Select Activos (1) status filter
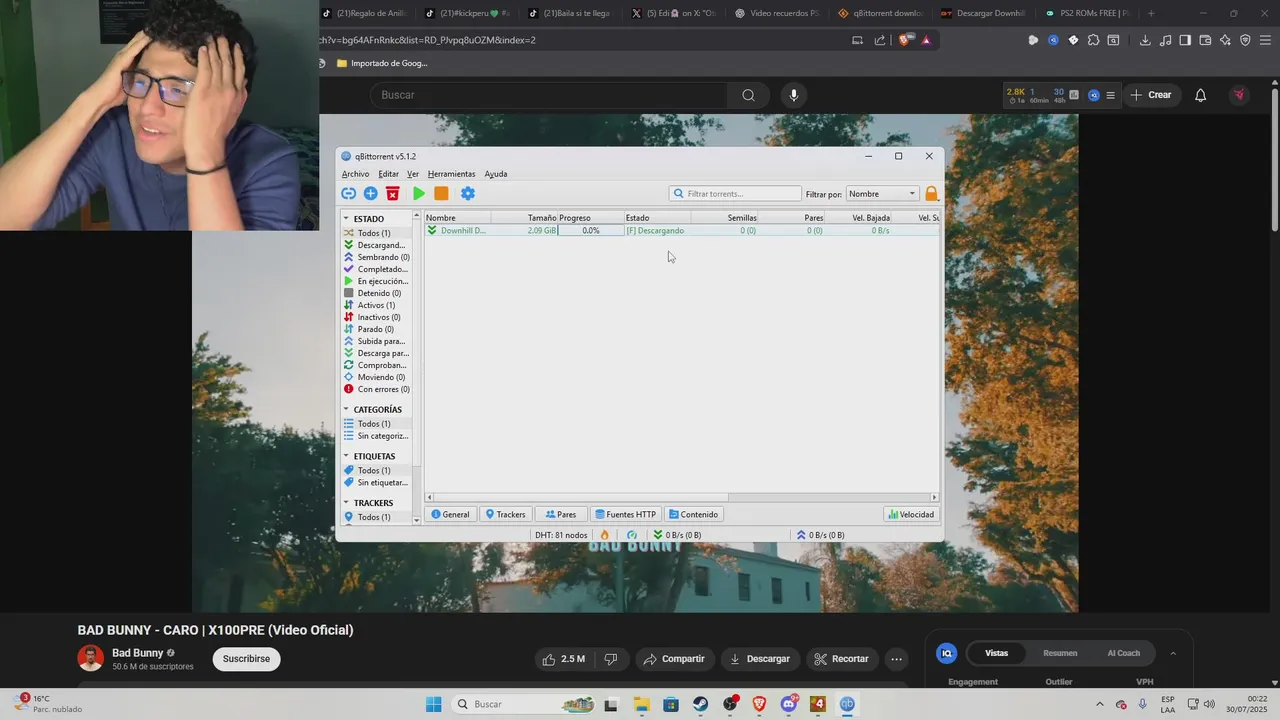 coord(377,305)
